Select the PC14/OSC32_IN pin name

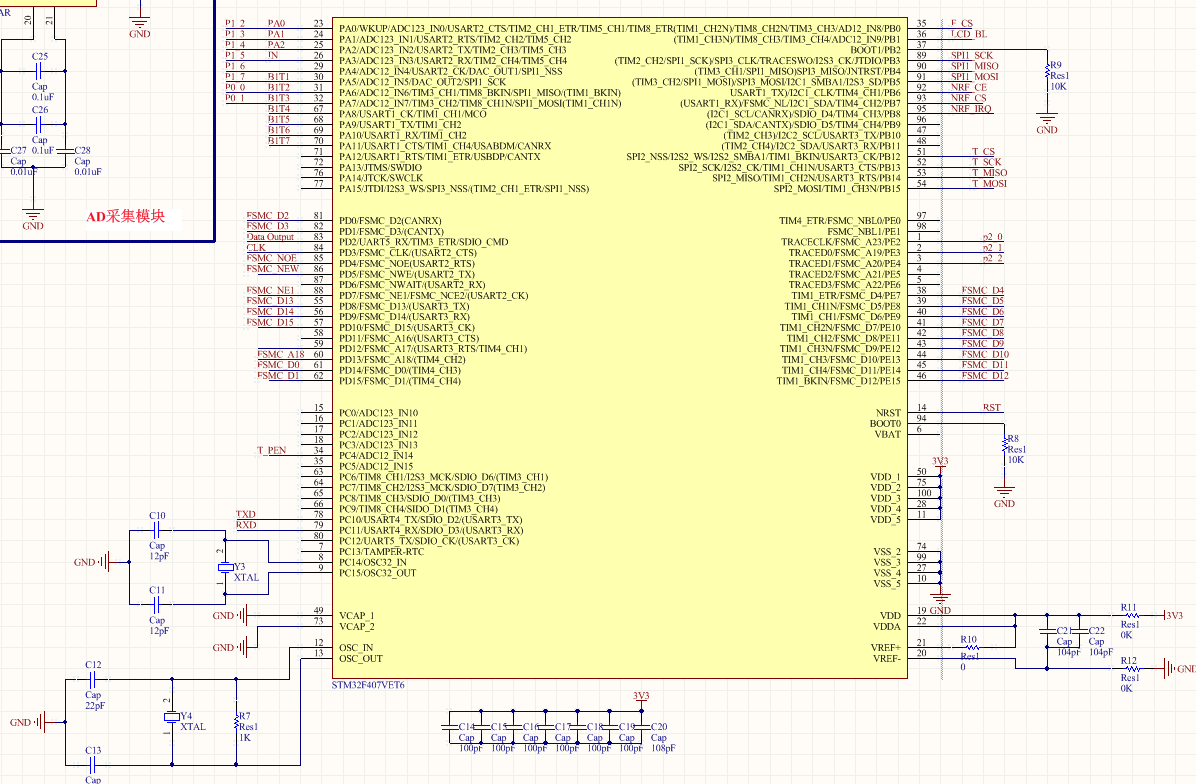[372, 563]
